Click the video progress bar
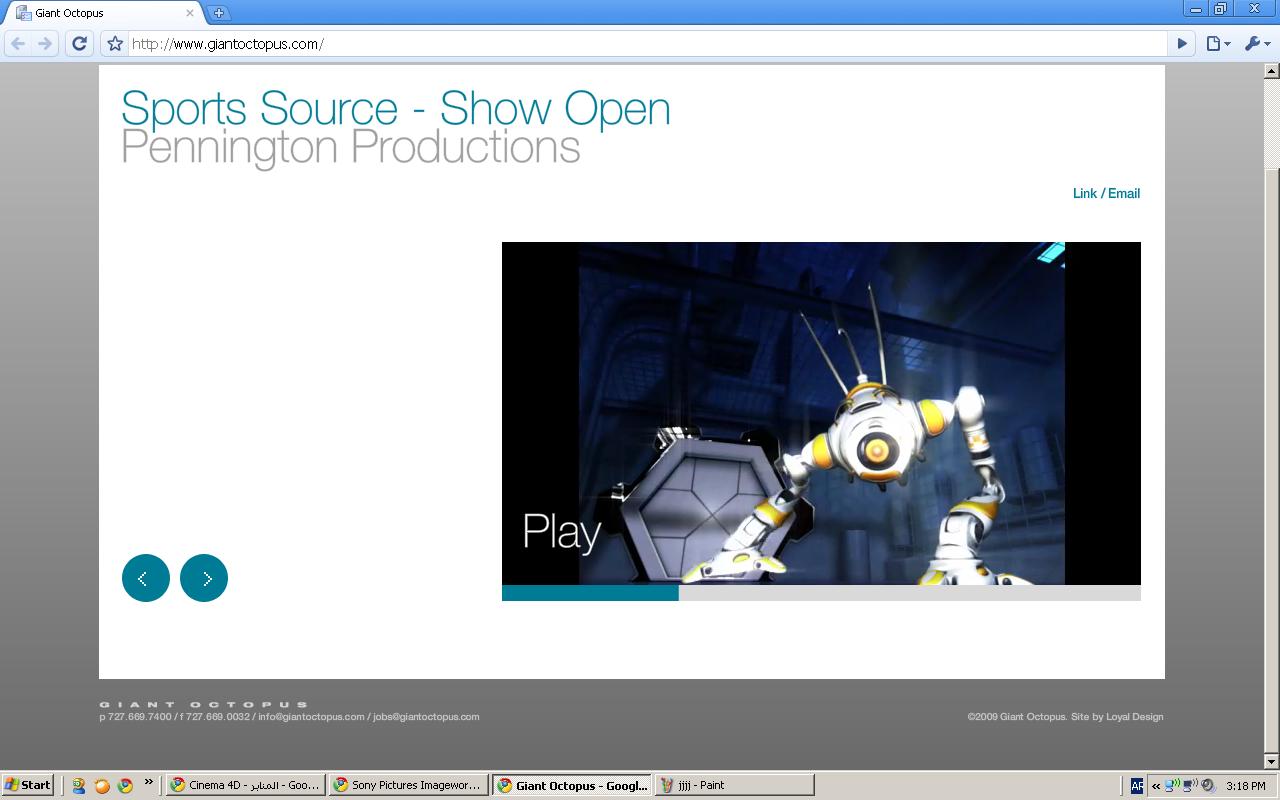 coord(821,593)
